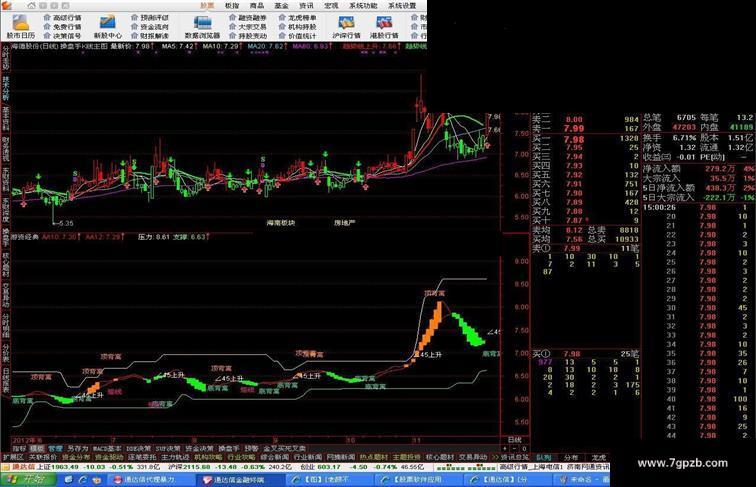Open the 沪深行情 market quotes icon
The width and height of the screenshot is (756, 487).
346,27
